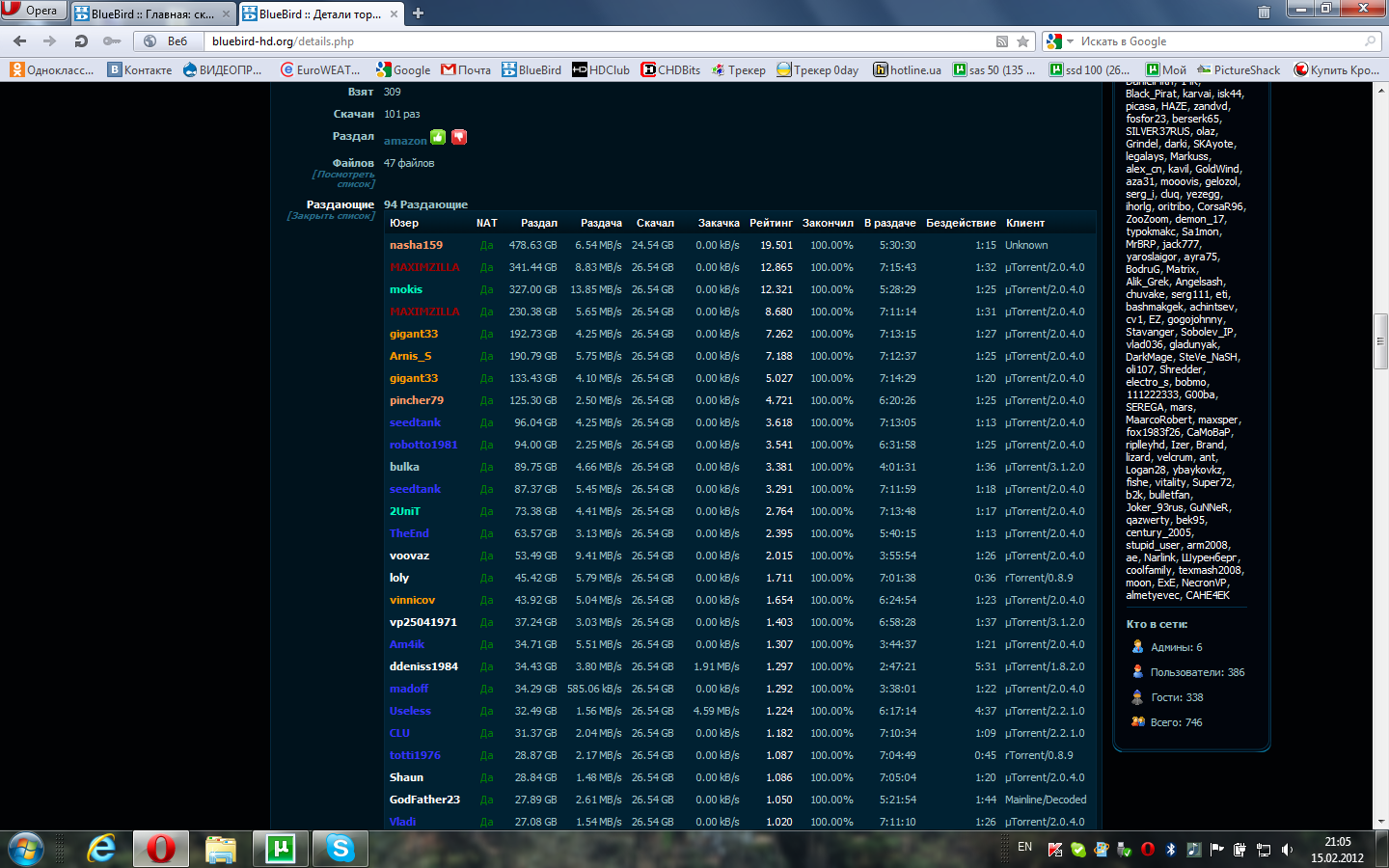
Task: Open the CHDBits bookmark
Action: (x=671, y=69)
